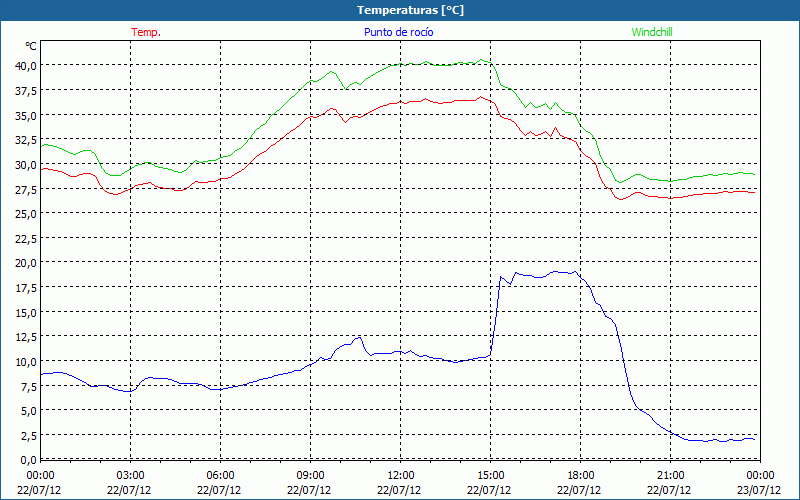Click the '°C' unit label above the y-axis

coord(31,46)
